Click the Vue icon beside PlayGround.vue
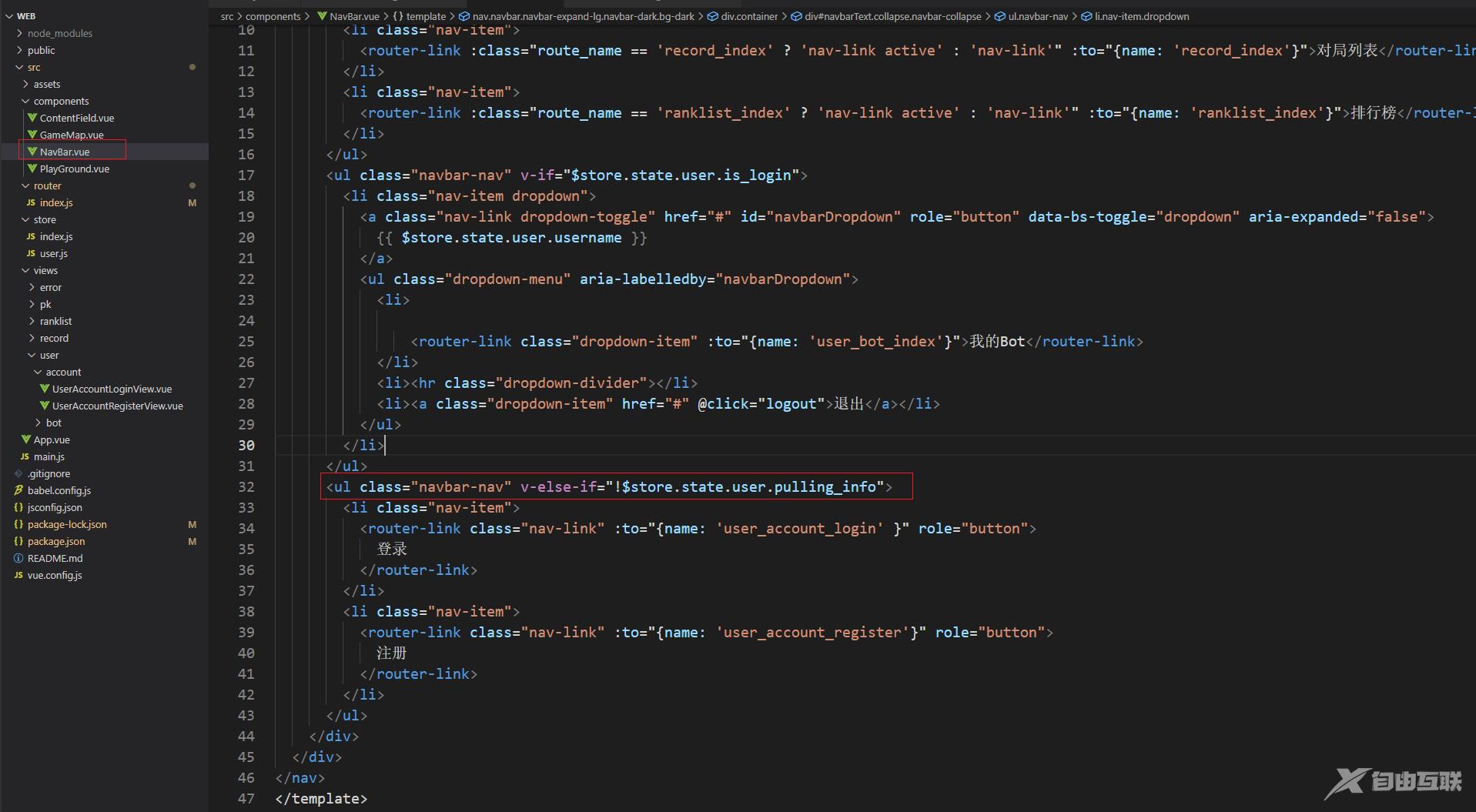The width and height of the screenshot is (1476, 812). click(x=32, y=169)
